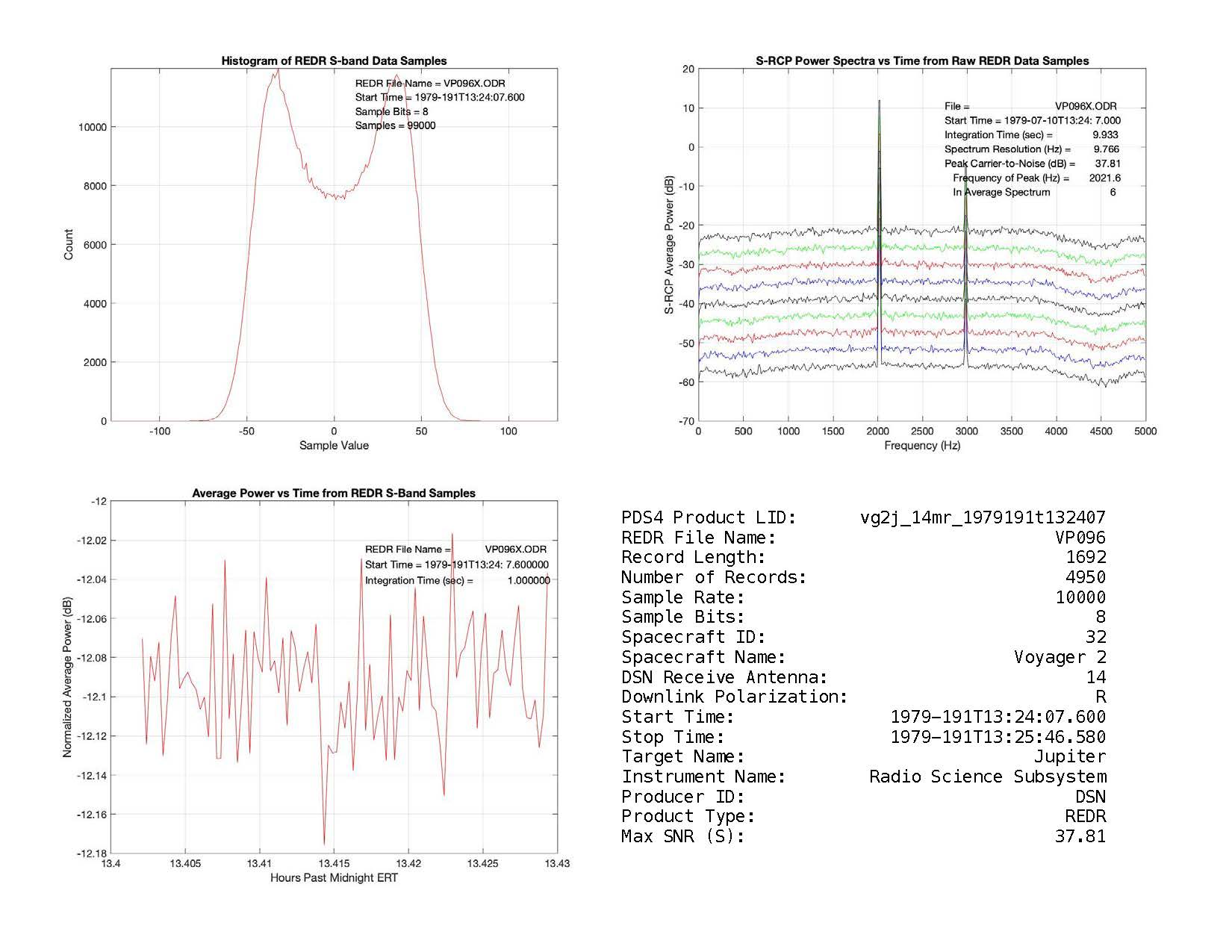1232x952 pixels.
Task: Click the S-RCP Power Spectra plot title
Action: pyautogui.click(x=922, y=61)
